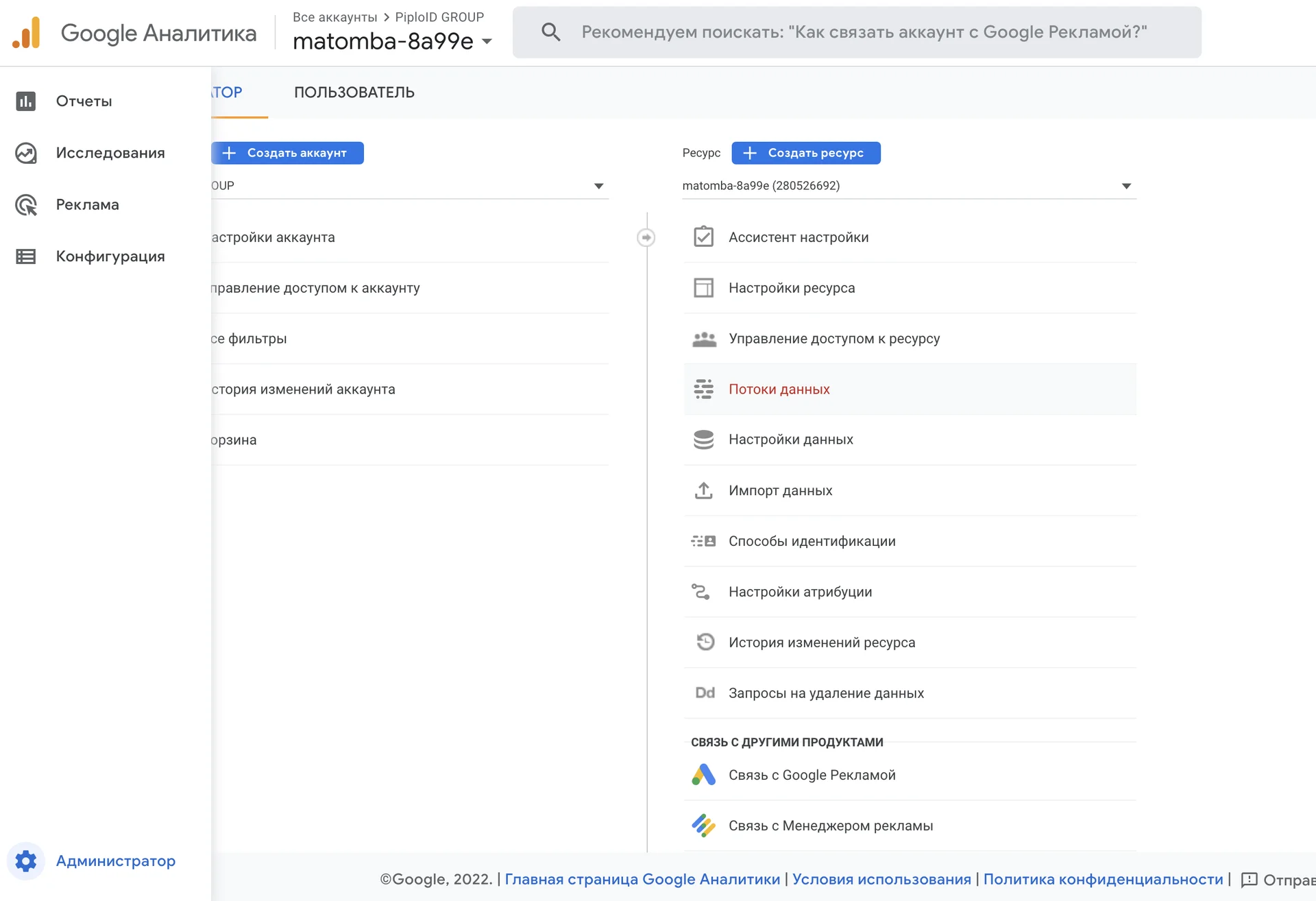1316x901 pixels.
Task: Open the Отчеты reports icon
Action: click(x=26, y=101)
